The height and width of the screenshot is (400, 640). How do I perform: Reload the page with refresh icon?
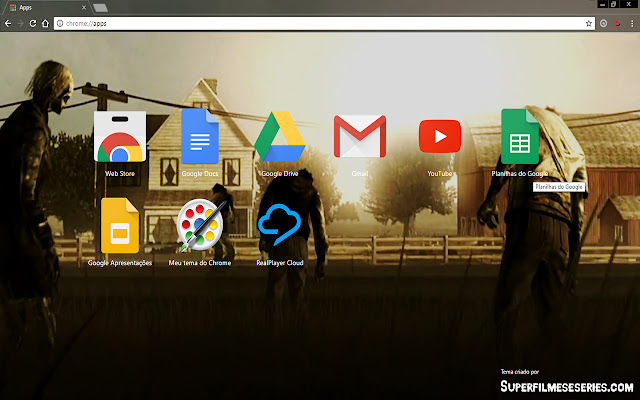(33, 24)
